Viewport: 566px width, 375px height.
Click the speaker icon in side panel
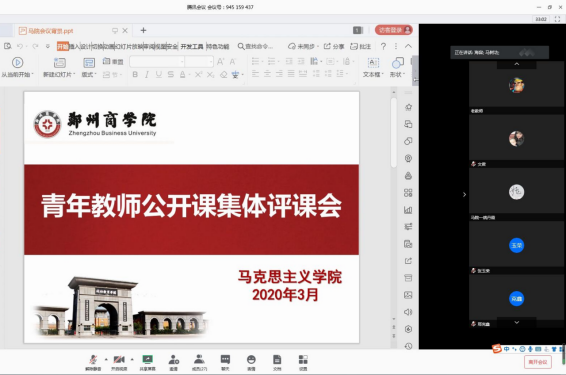(408, 312)
